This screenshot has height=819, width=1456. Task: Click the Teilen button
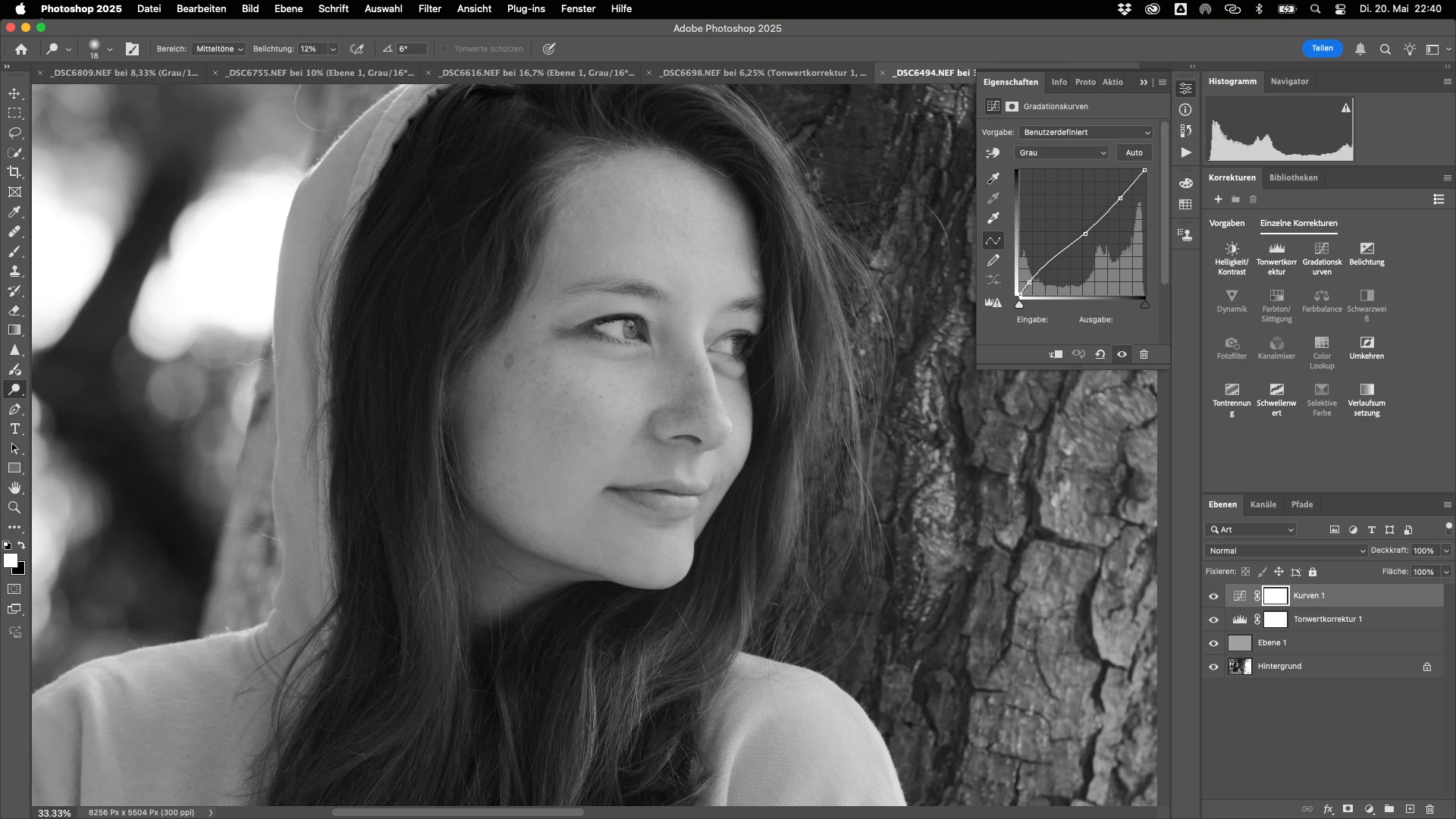click(x=1322, y=48)
